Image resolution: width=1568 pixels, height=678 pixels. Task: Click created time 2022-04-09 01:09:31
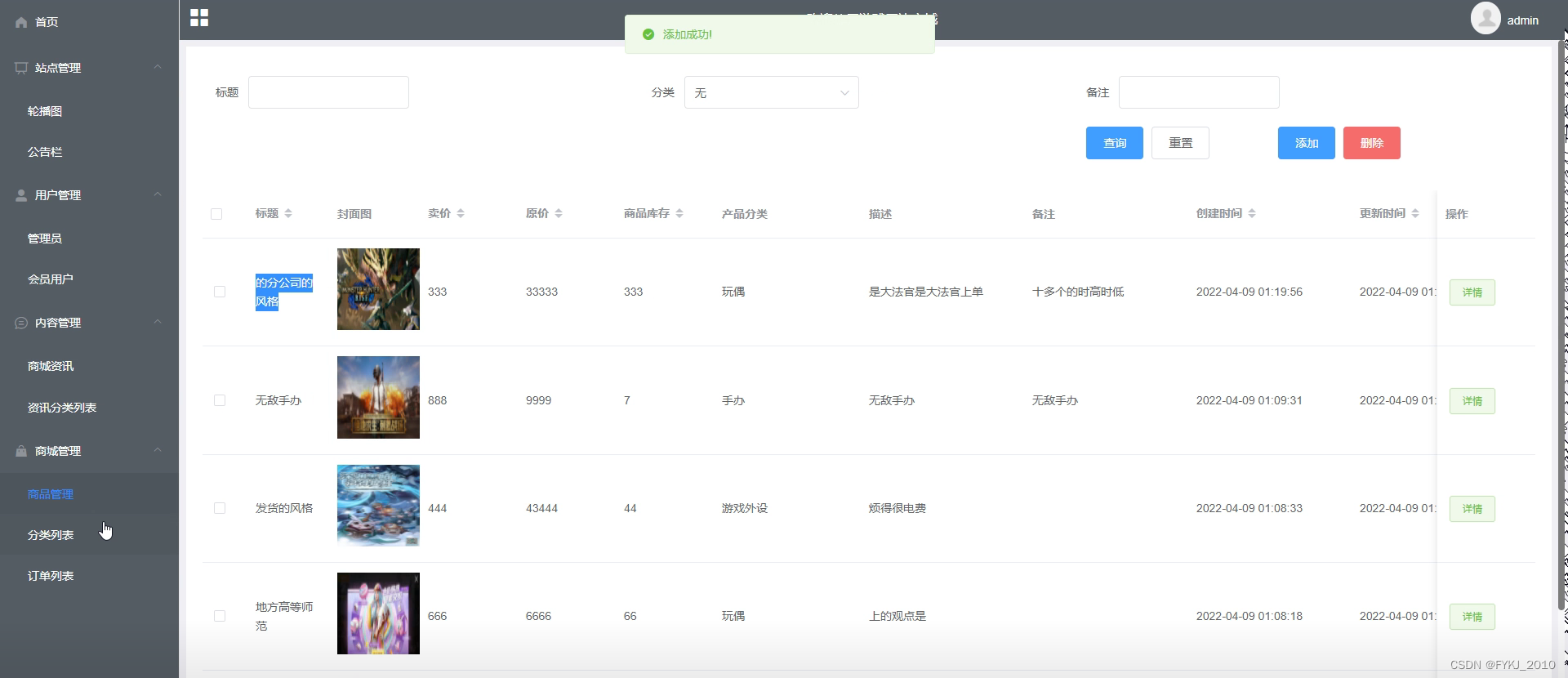click(1249, 400)
